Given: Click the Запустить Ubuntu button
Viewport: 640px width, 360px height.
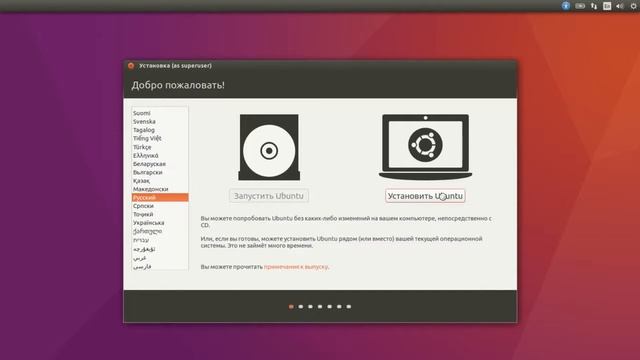Looking at the screenshot, I should (269, 196).
